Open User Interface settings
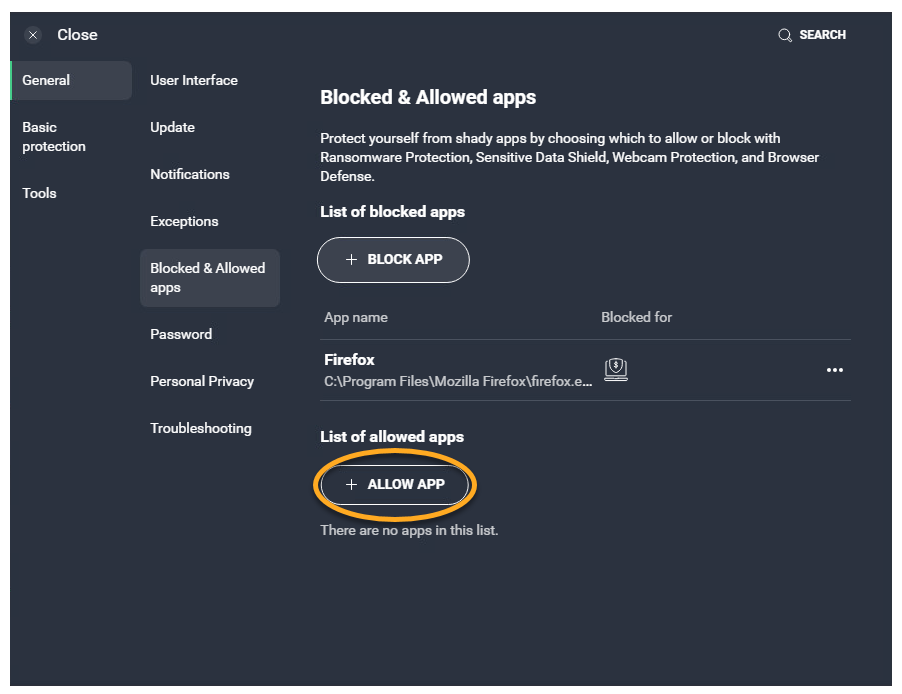This screenshot has width=902, height=694. (194, 80)
